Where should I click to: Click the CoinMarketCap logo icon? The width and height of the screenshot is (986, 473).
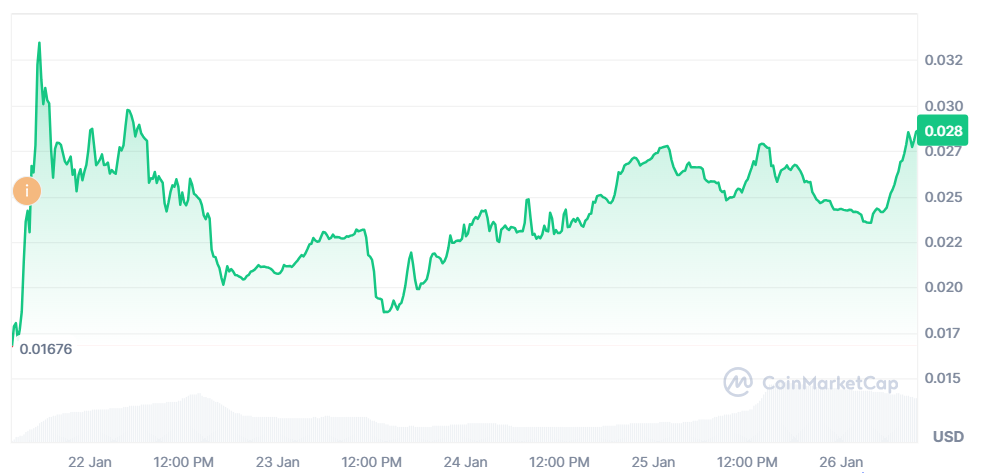click(x=738, y=382)
